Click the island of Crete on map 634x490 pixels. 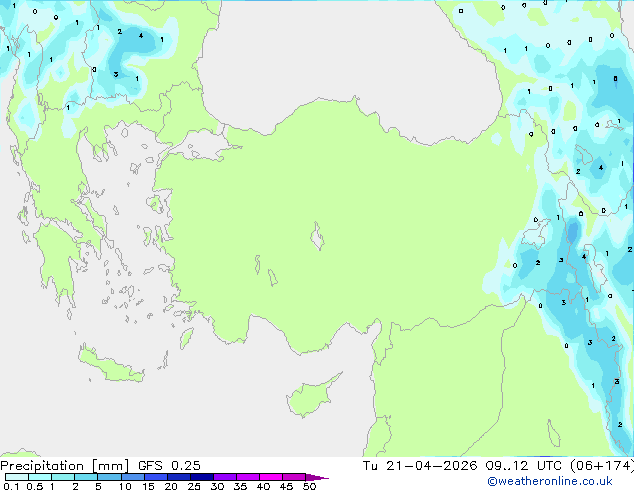click(x=109, y=366)
